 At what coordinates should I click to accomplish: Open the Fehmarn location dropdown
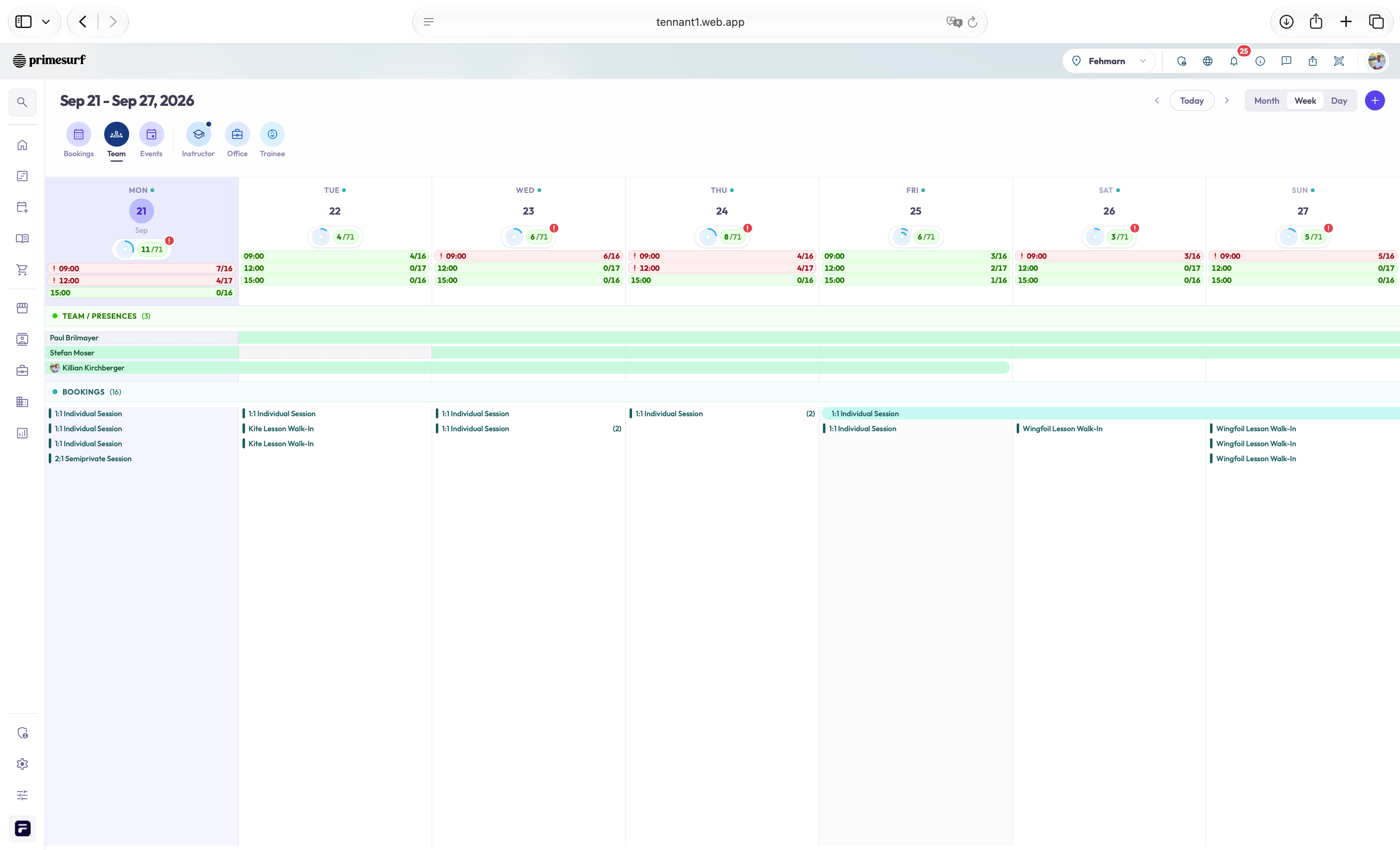click(1108, 61)
